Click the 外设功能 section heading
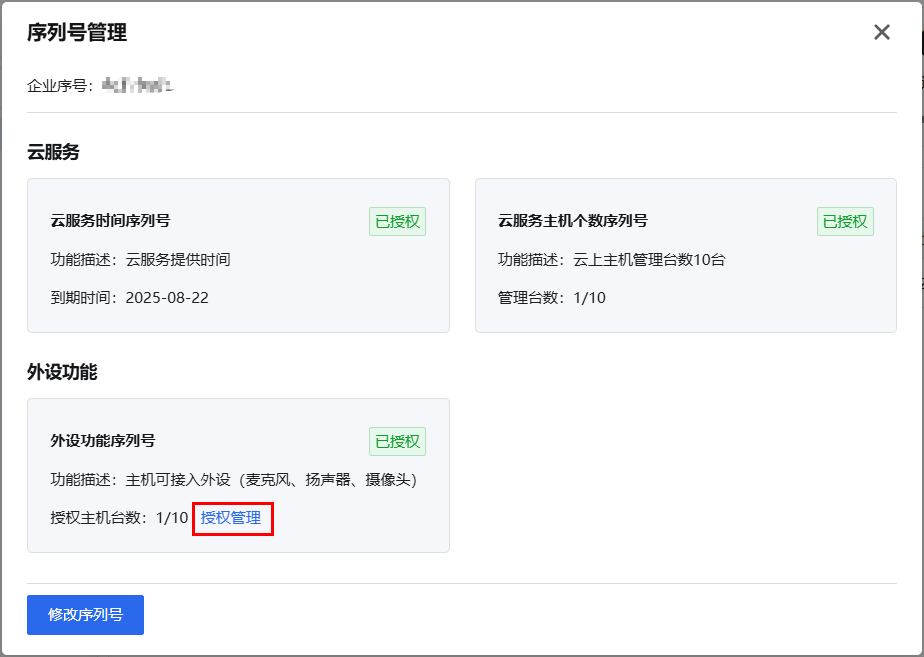The height and width of the screenshot is (657, 924). pos(62,372)
